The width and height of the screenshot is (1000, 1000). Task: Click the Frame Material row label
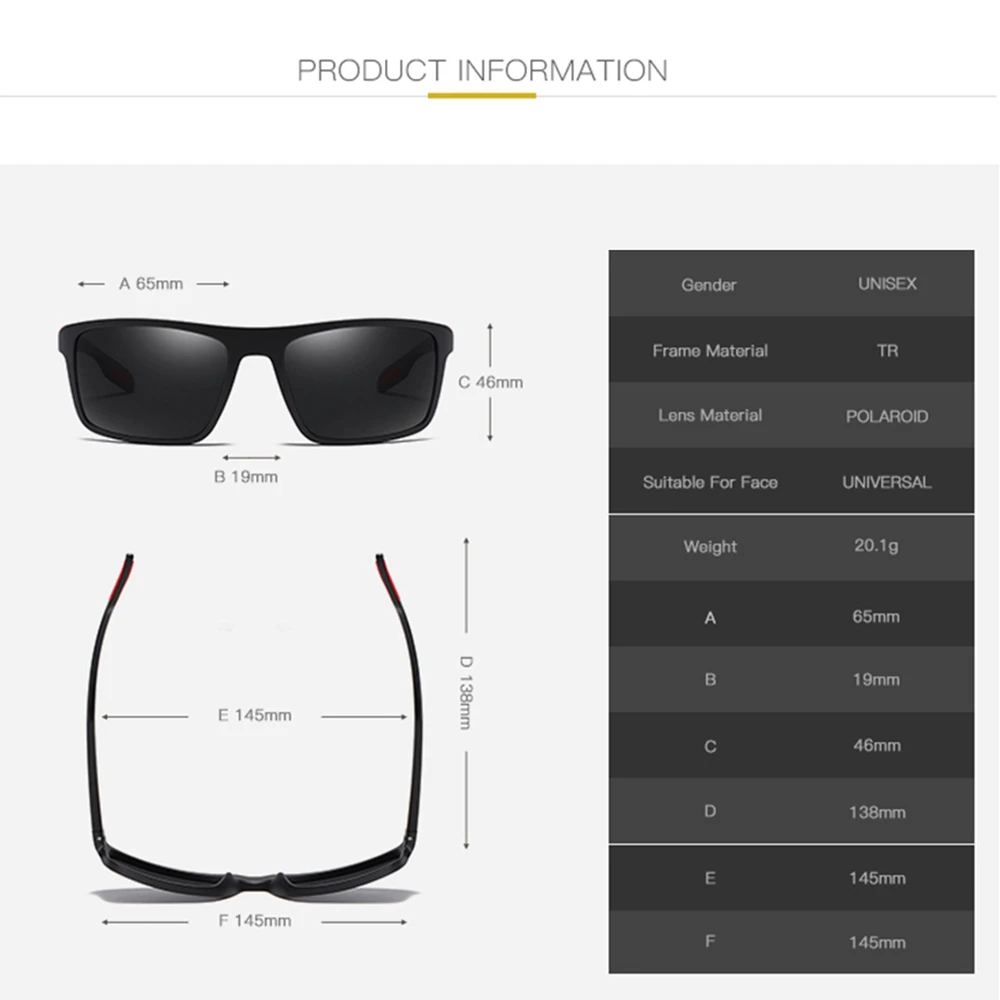[710, 351]
